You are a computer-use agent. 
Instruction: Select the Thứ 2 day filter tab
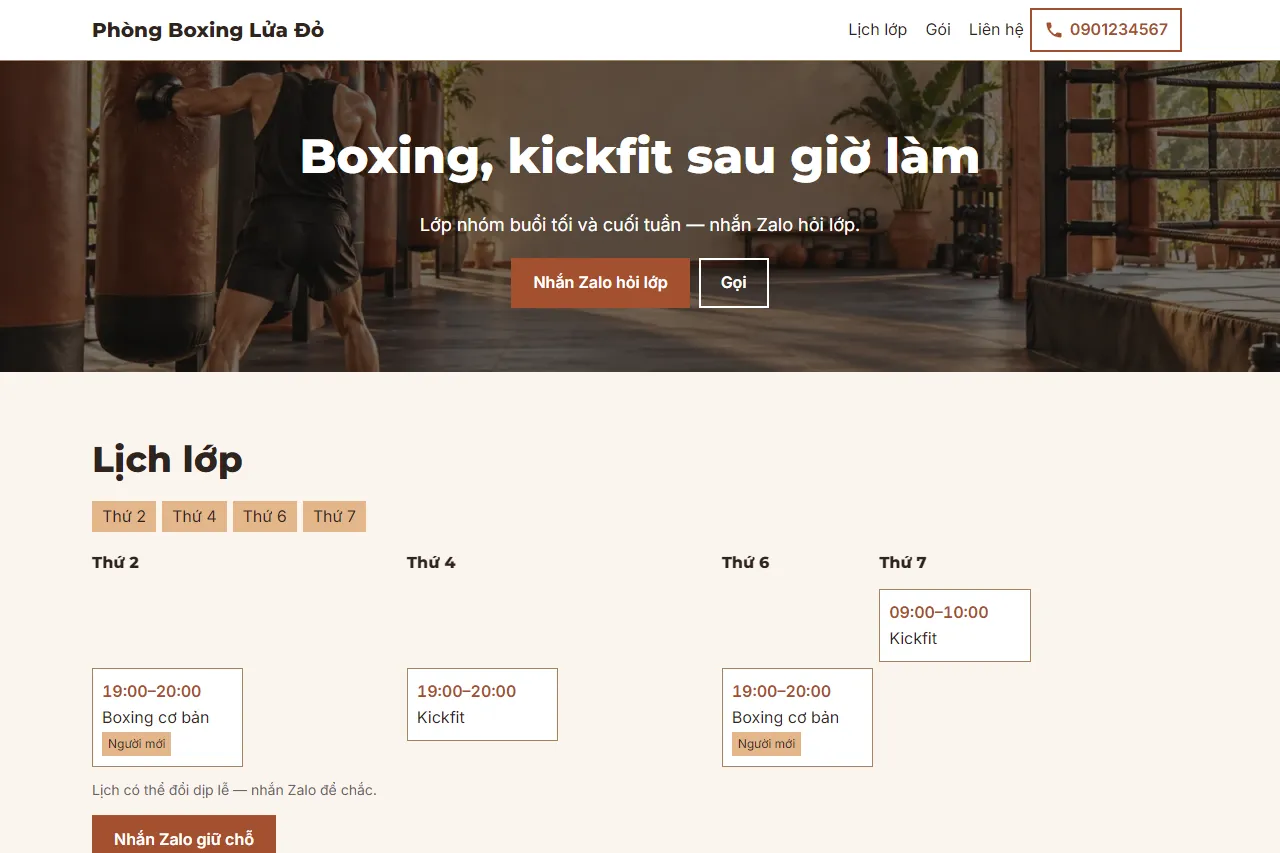124,516
